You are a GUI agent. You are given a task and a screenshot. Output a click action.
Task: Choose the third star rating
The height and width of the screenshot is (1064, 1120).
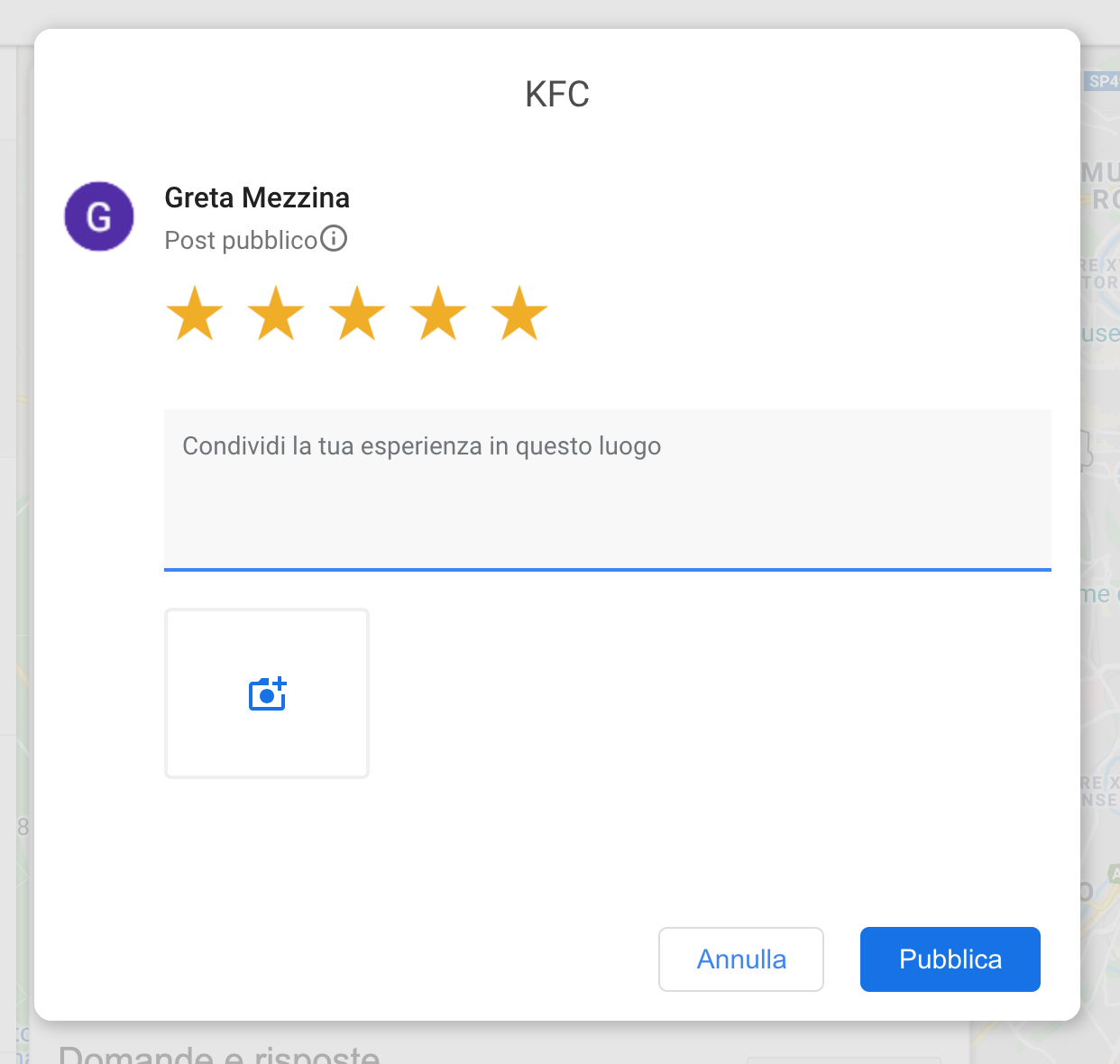click(357, 314)
